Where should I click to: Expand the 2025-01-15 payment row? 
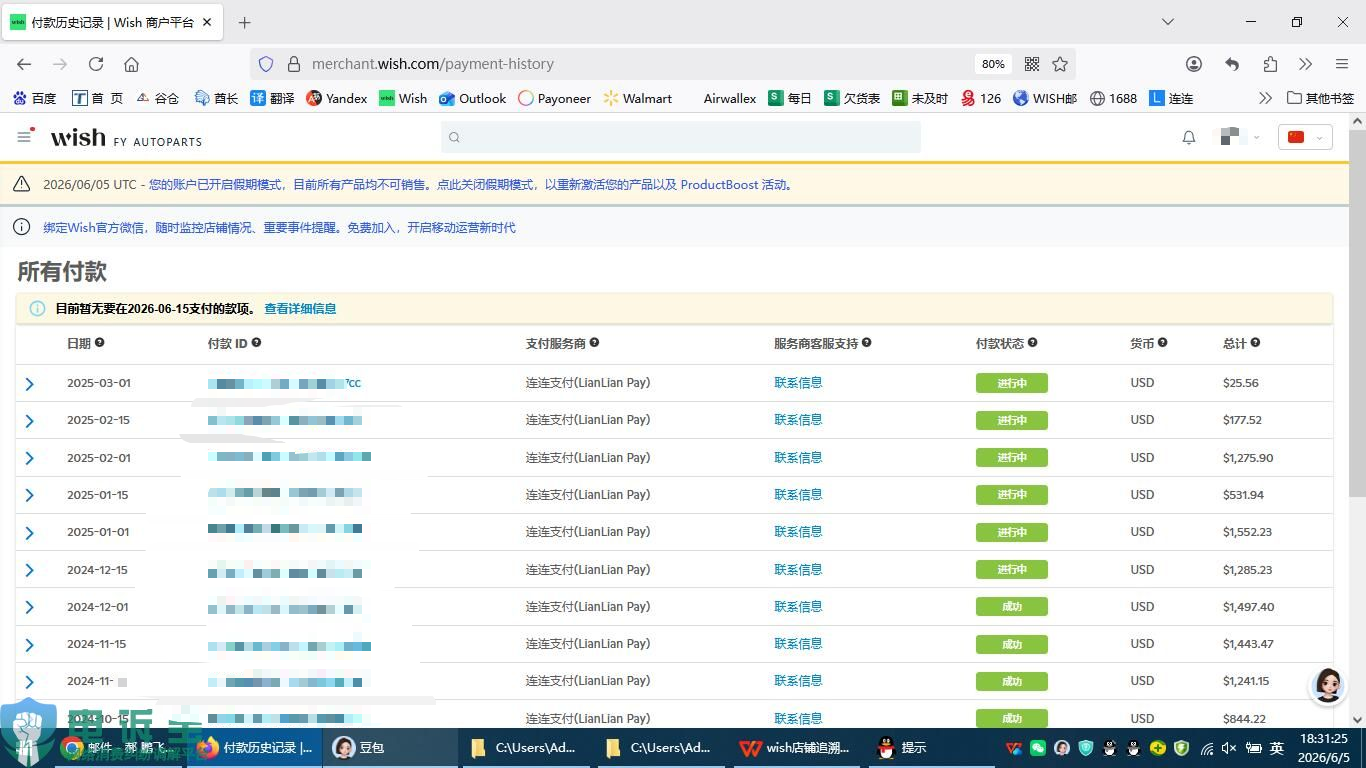coord(29,495)
